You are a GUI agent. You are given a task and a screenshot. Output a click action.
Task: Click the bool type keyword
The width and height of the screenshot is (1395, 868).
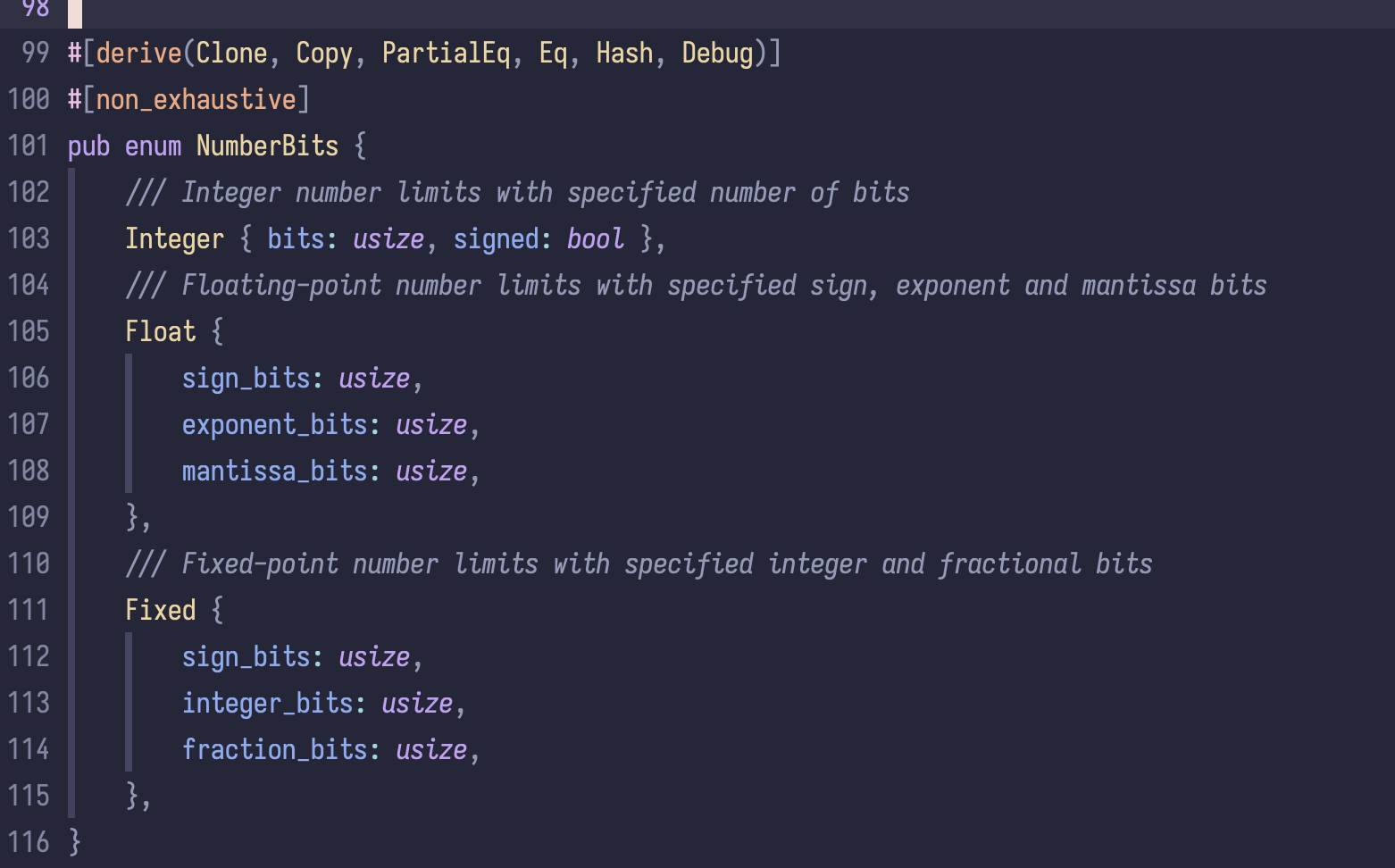click(x=595, y=239)
